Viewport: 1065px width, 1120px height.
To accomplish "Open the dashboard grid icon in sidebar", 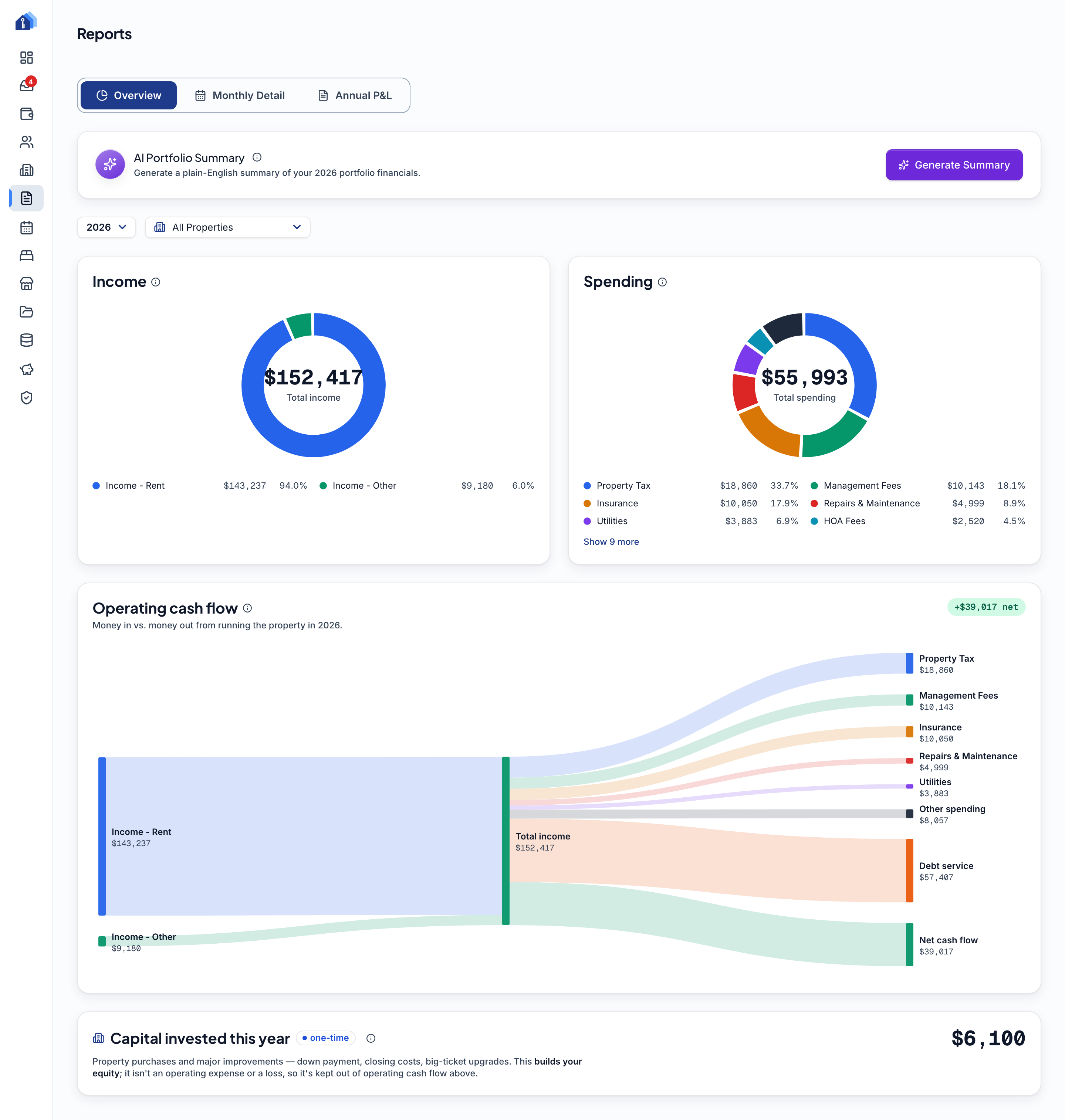I will click(x=26, y=57).
